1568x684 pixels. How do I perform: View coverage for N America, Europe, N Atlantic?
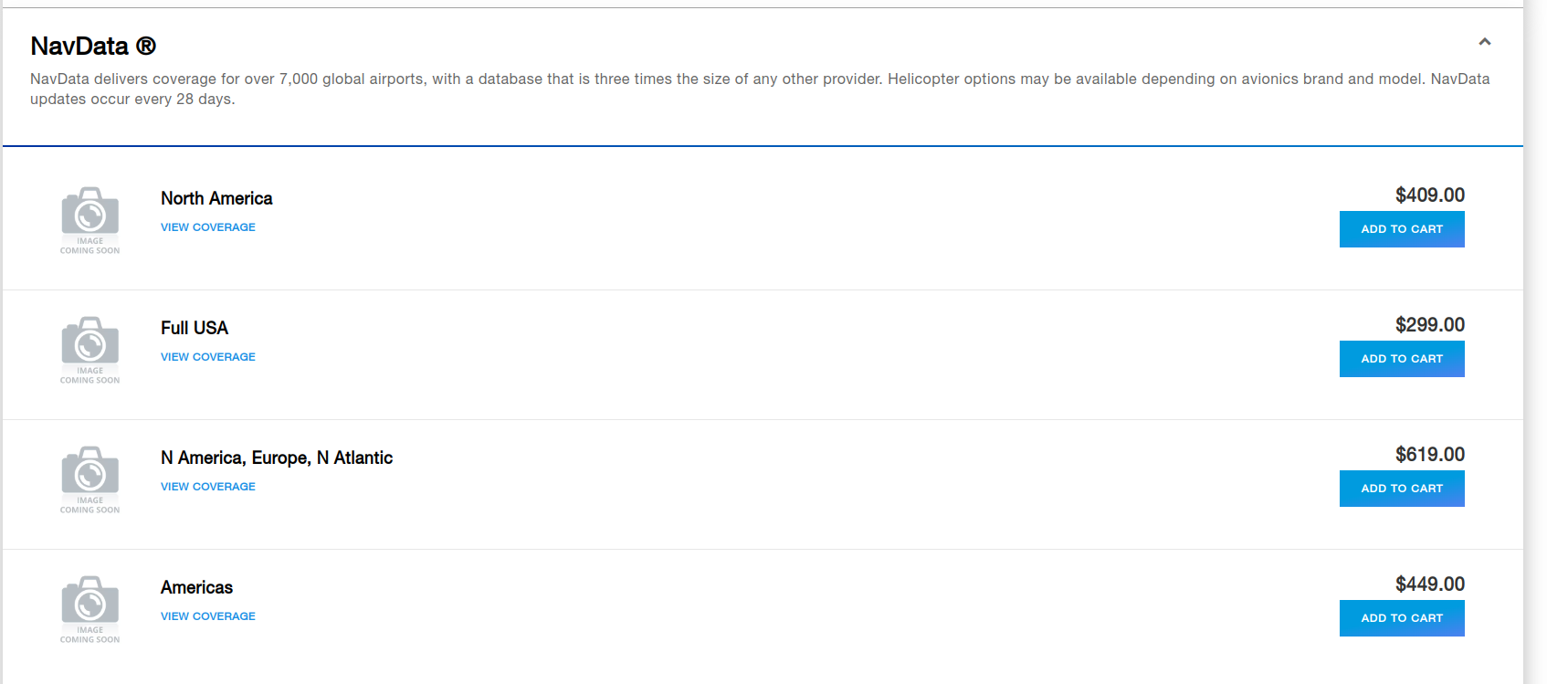pos(208,487)
